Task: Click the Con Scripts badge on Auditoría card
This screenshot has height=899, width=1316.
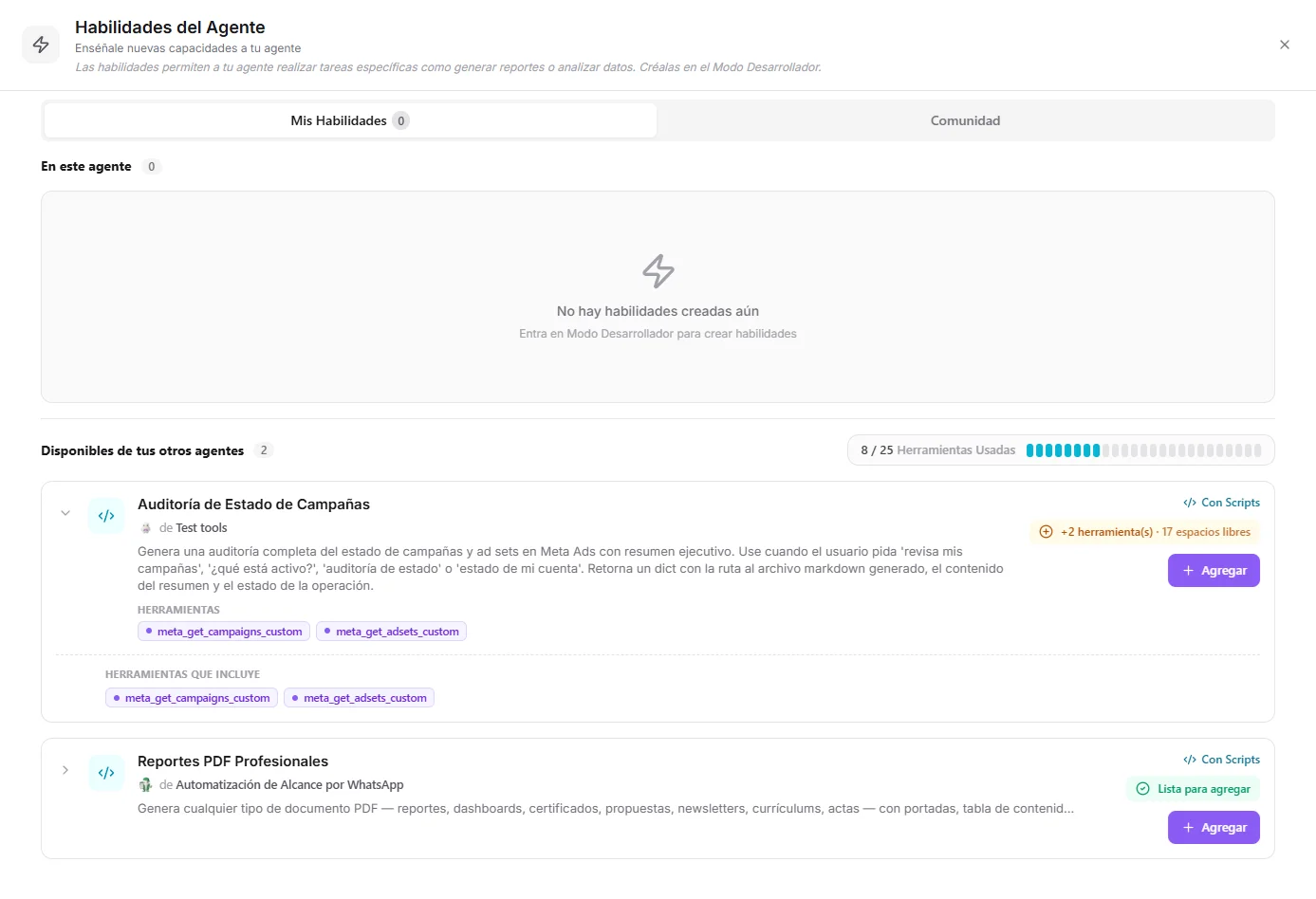Action: pyautogui.click(x=1221, y=503)
